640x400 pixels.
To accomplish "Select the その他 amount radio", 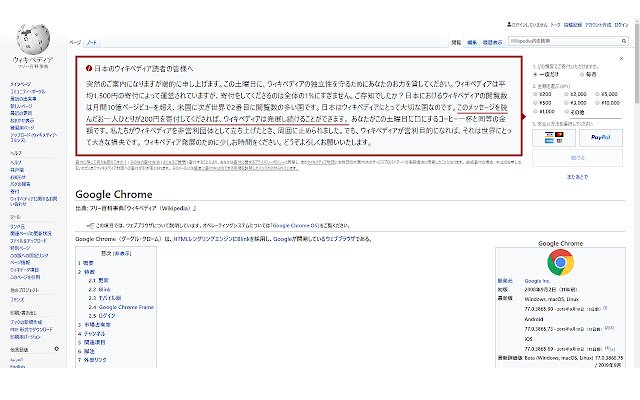I will click(566, 111).
